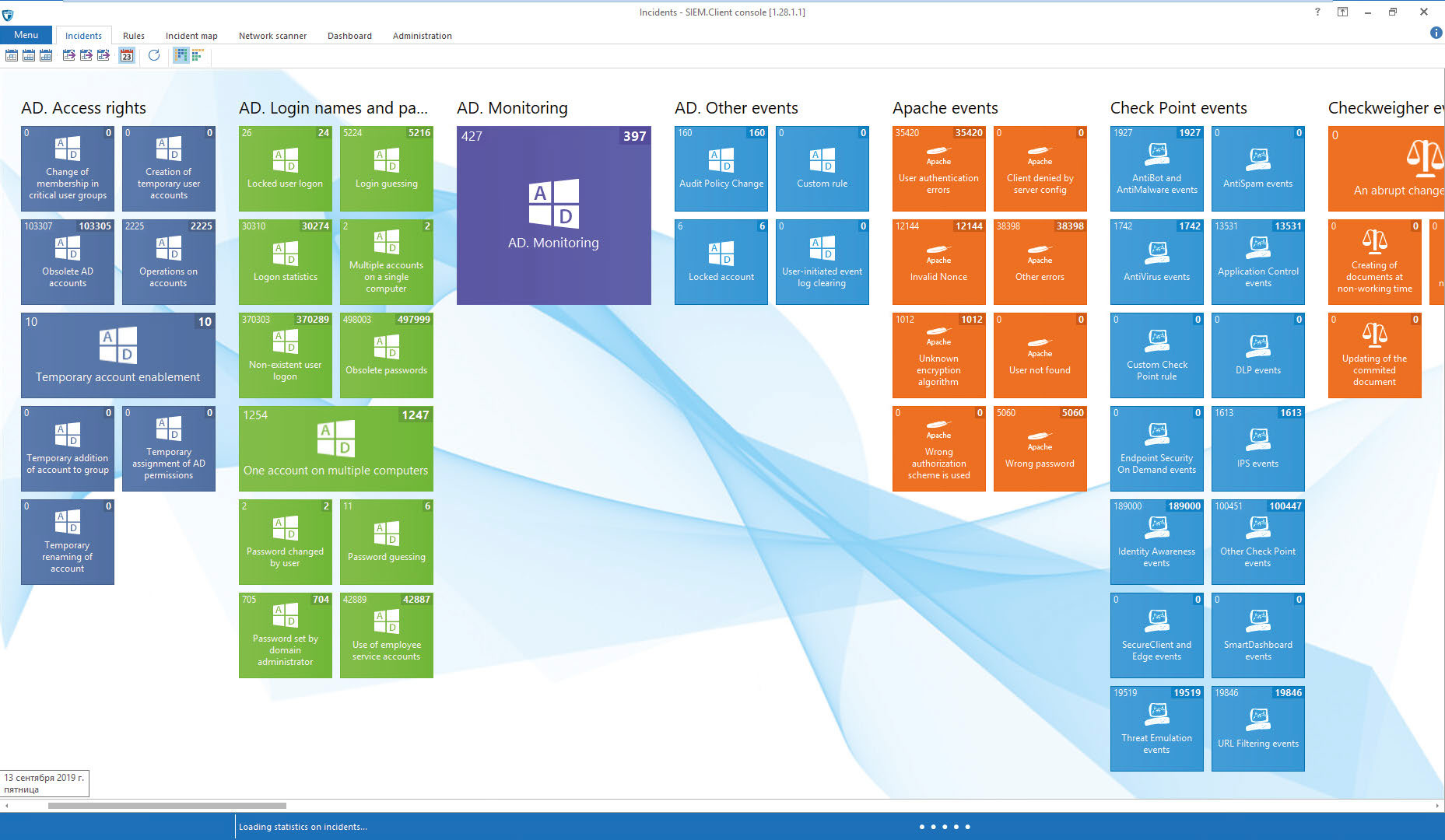Select the Incidents tab
Image resolution: width=1445 pixels, height=840 pixels.
pyautogui.click(x=83, y=36)
